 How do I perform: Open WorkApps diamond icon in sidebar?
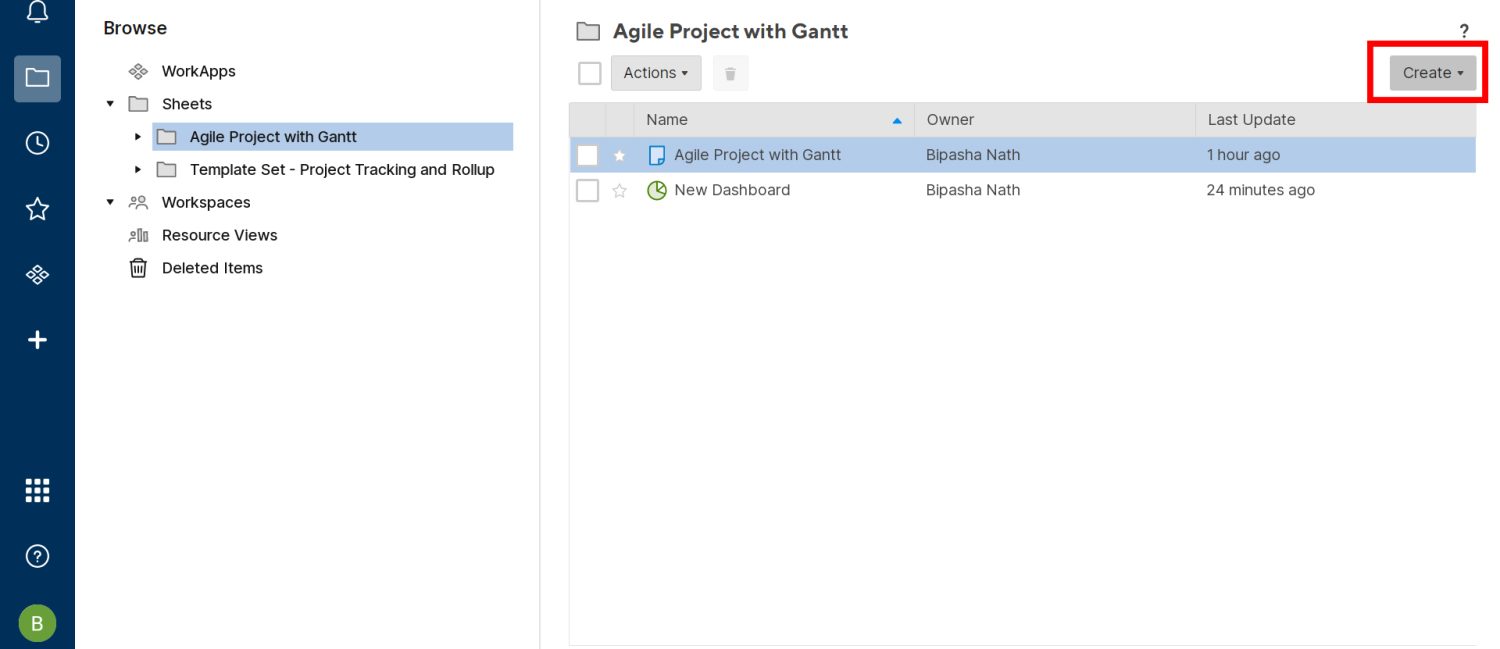37,274
